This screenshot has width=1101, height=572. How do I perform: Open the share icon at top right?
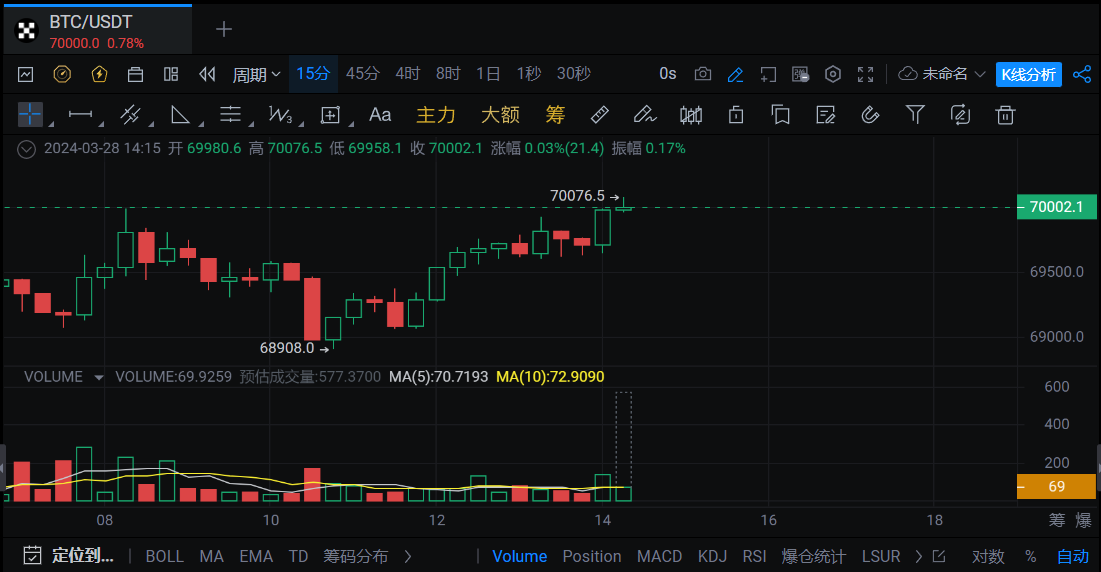click(x=1081, y=74)
